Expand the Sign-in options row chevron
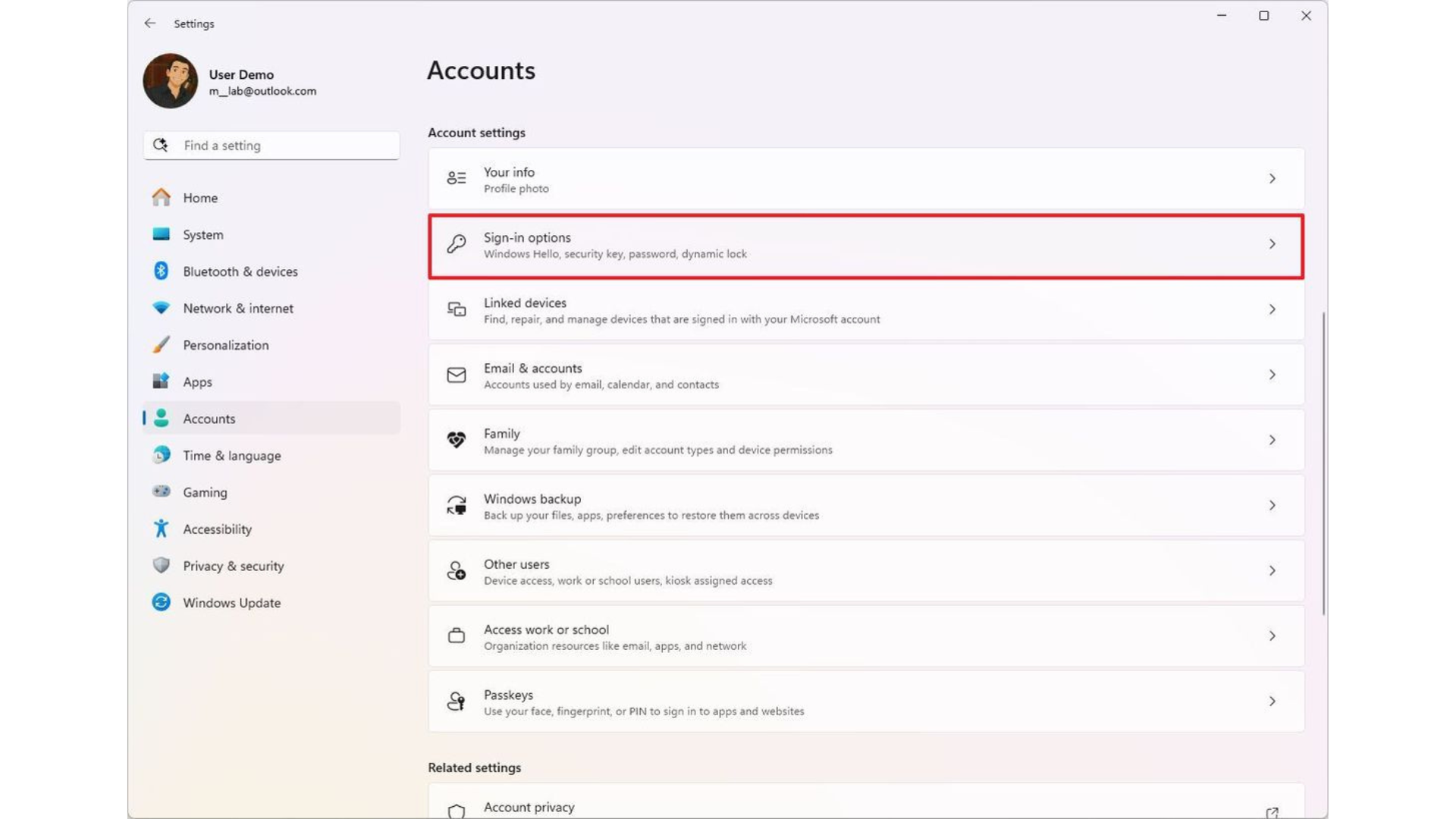Screen dimensions: 1456x819 pyautogui.click(x=1272, y=244)
